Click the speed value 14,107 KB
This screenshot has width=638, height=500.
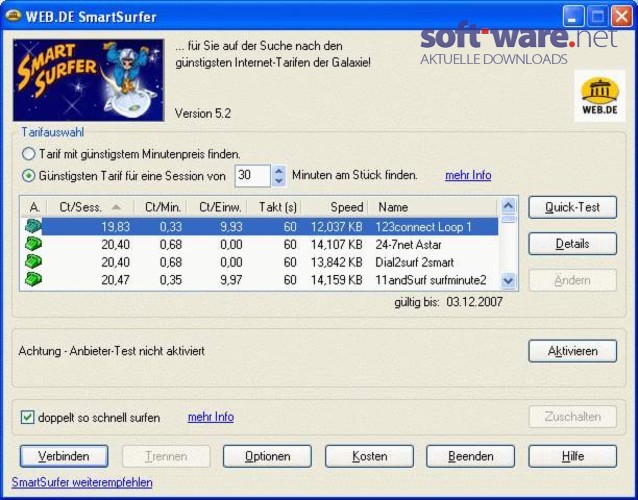click(336, 245)
